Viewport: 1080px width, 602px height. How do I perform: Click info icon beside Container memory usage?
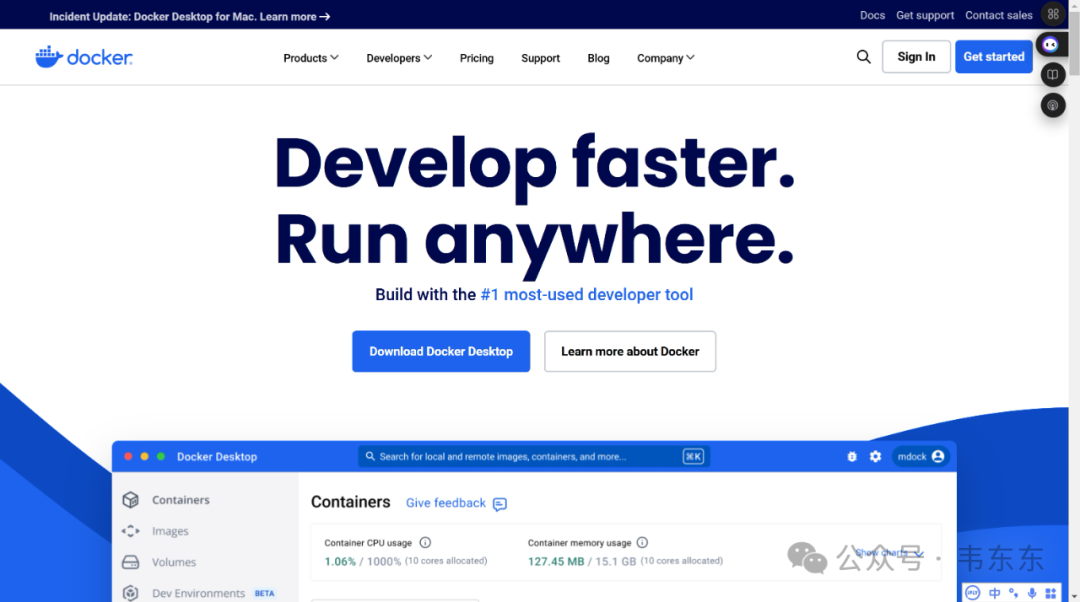point(642,543)
